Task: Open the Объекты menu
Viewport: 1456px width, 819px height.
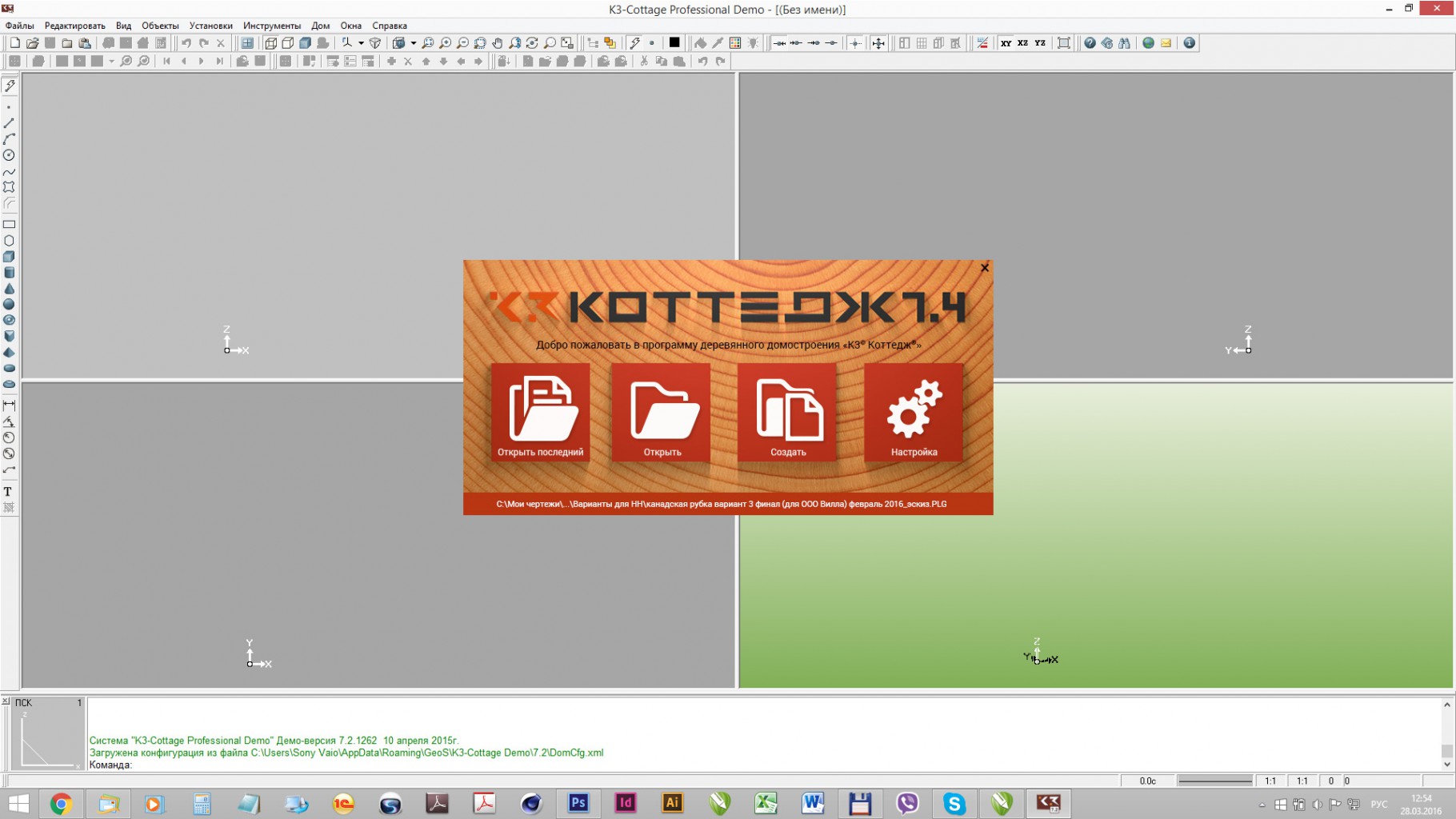Action: [160, 26]
